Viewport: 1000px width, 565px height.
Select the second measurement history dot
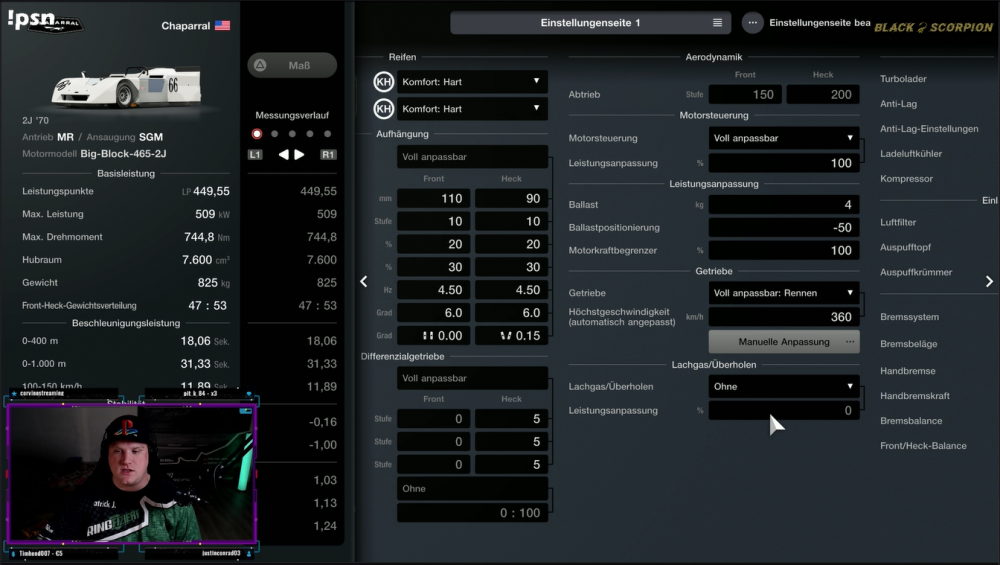(275, 133)
